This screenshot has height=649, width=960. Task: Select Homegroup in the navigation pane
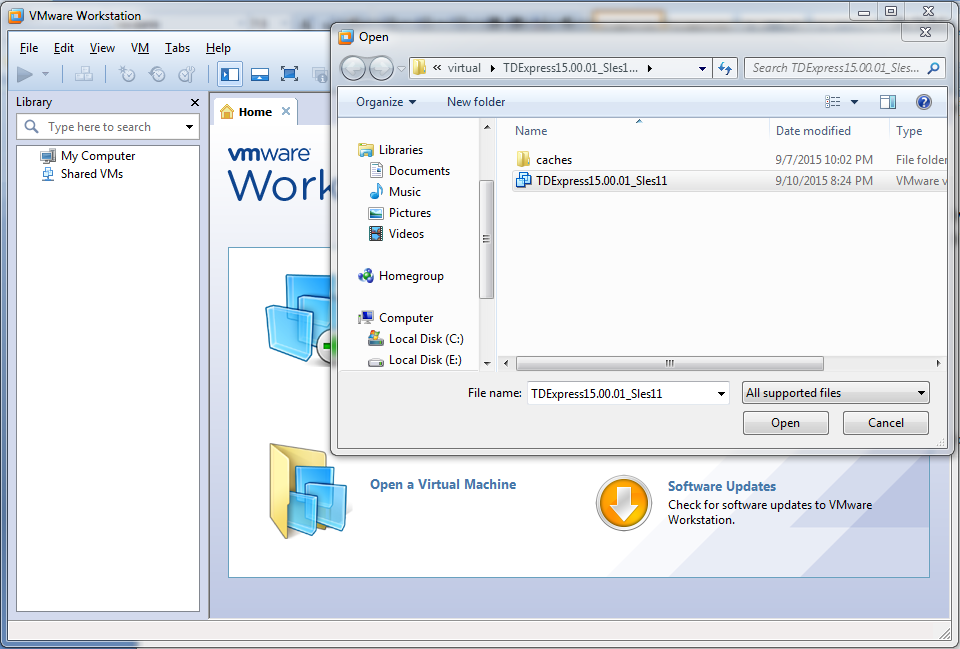[411, 276]
